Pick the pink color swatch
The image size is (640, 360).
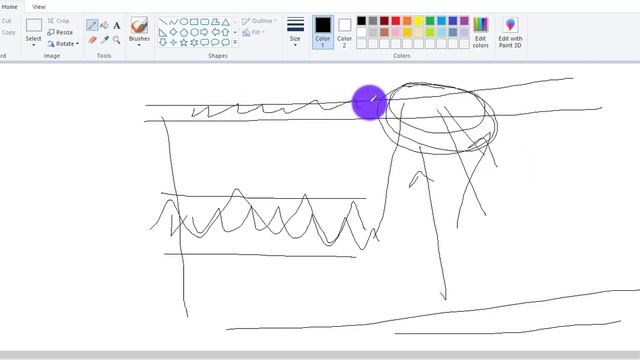tap(396, 32)
